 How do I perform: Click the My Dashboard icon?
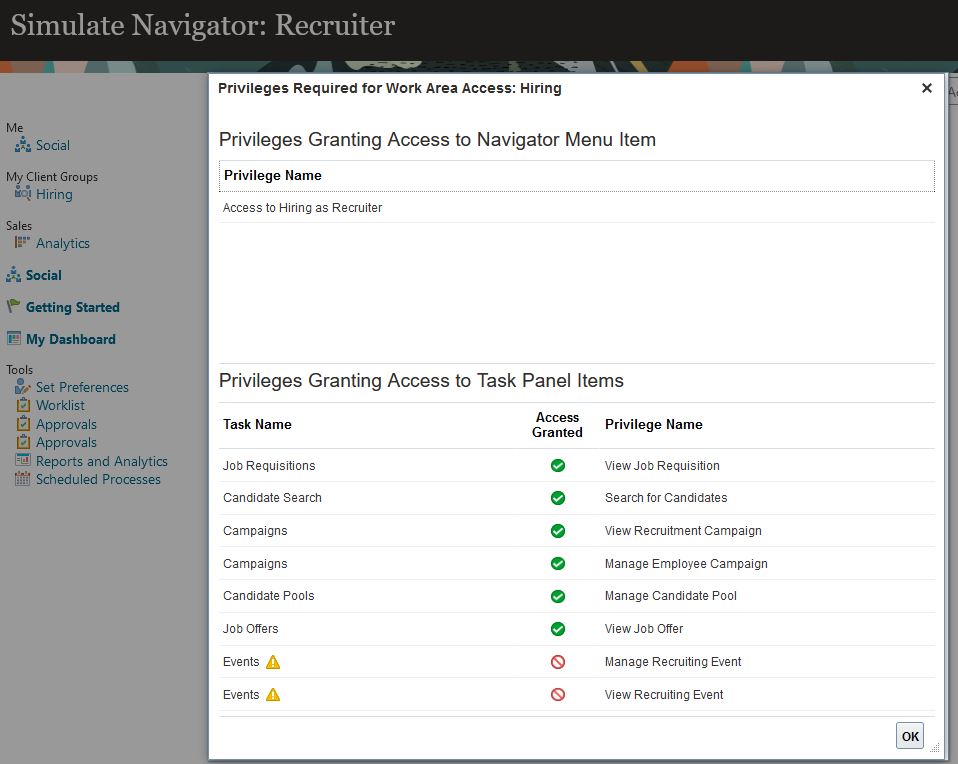coord(13,338)
